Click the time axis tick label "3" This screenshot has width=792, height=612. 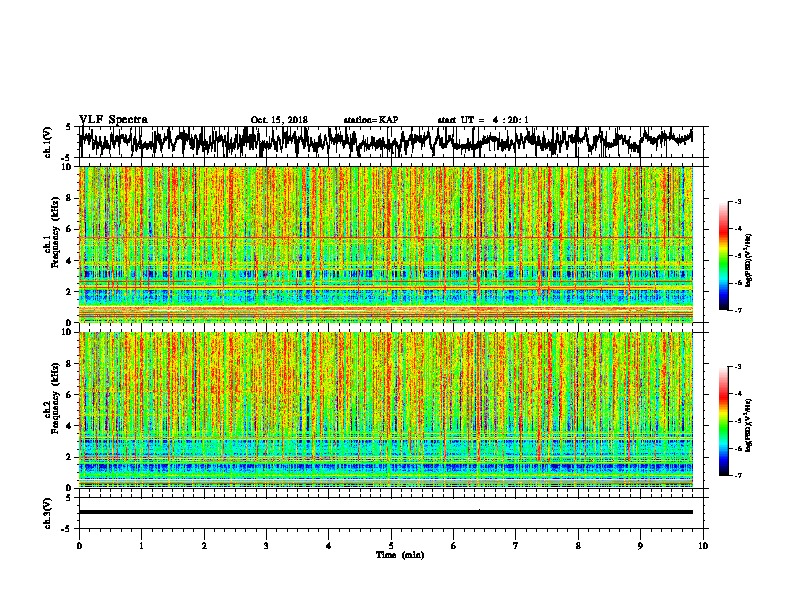coord(266,546)
